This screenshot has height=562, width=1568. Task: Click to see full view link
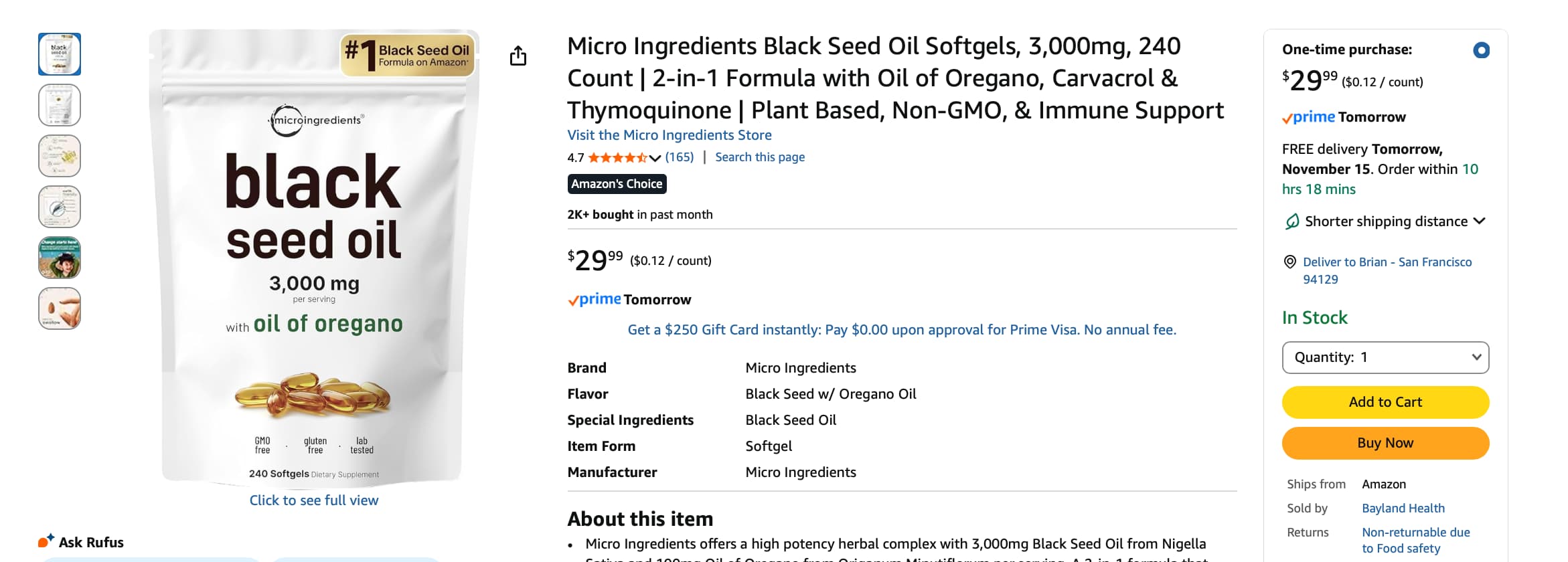tap(313, 500)
